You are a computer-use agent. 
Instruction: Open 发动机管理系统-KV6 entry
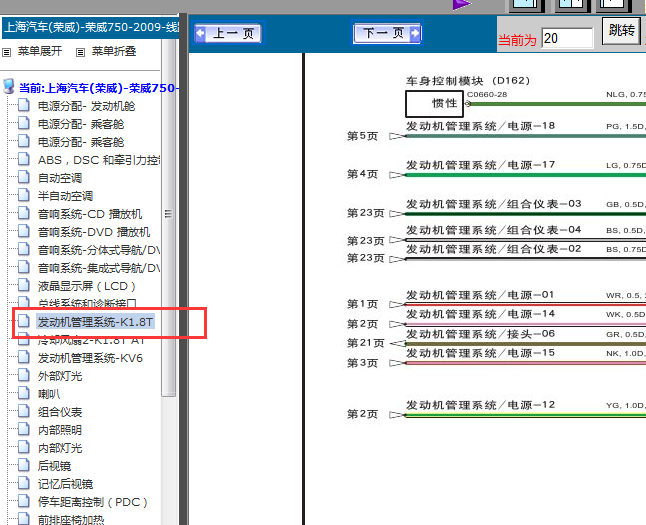click(90, 358)
